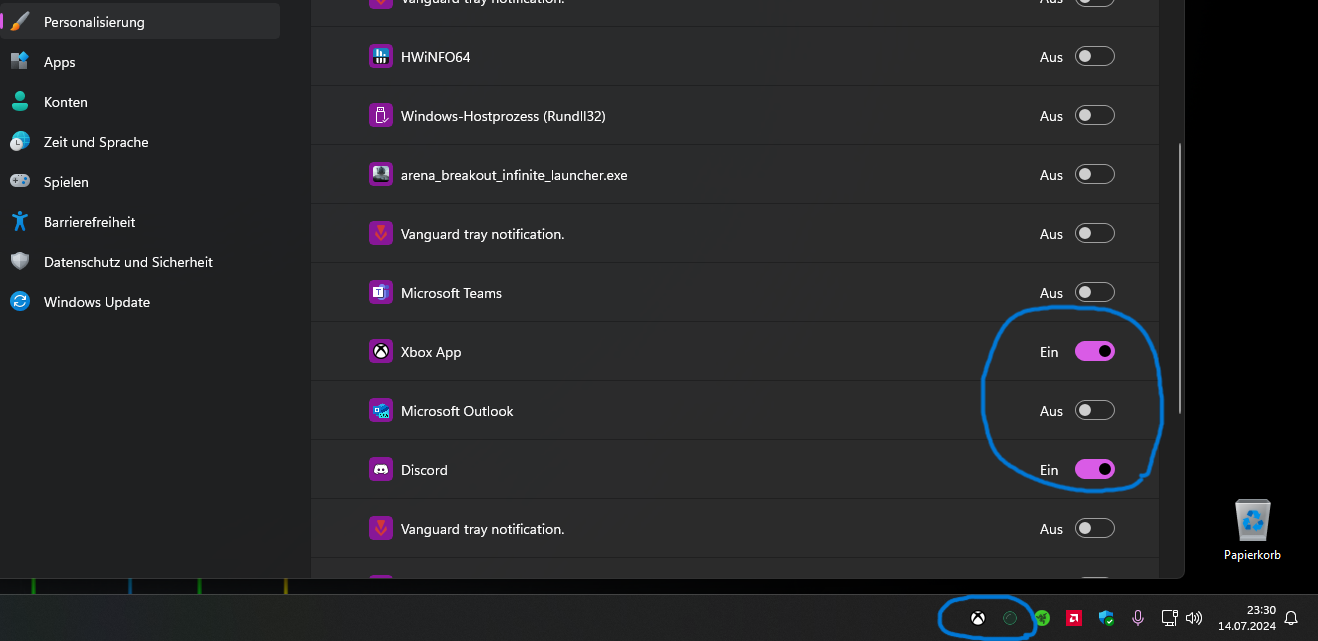Open the notifications bell in the taskbar
The image size is (1318, 641).
pos(1292,618)
